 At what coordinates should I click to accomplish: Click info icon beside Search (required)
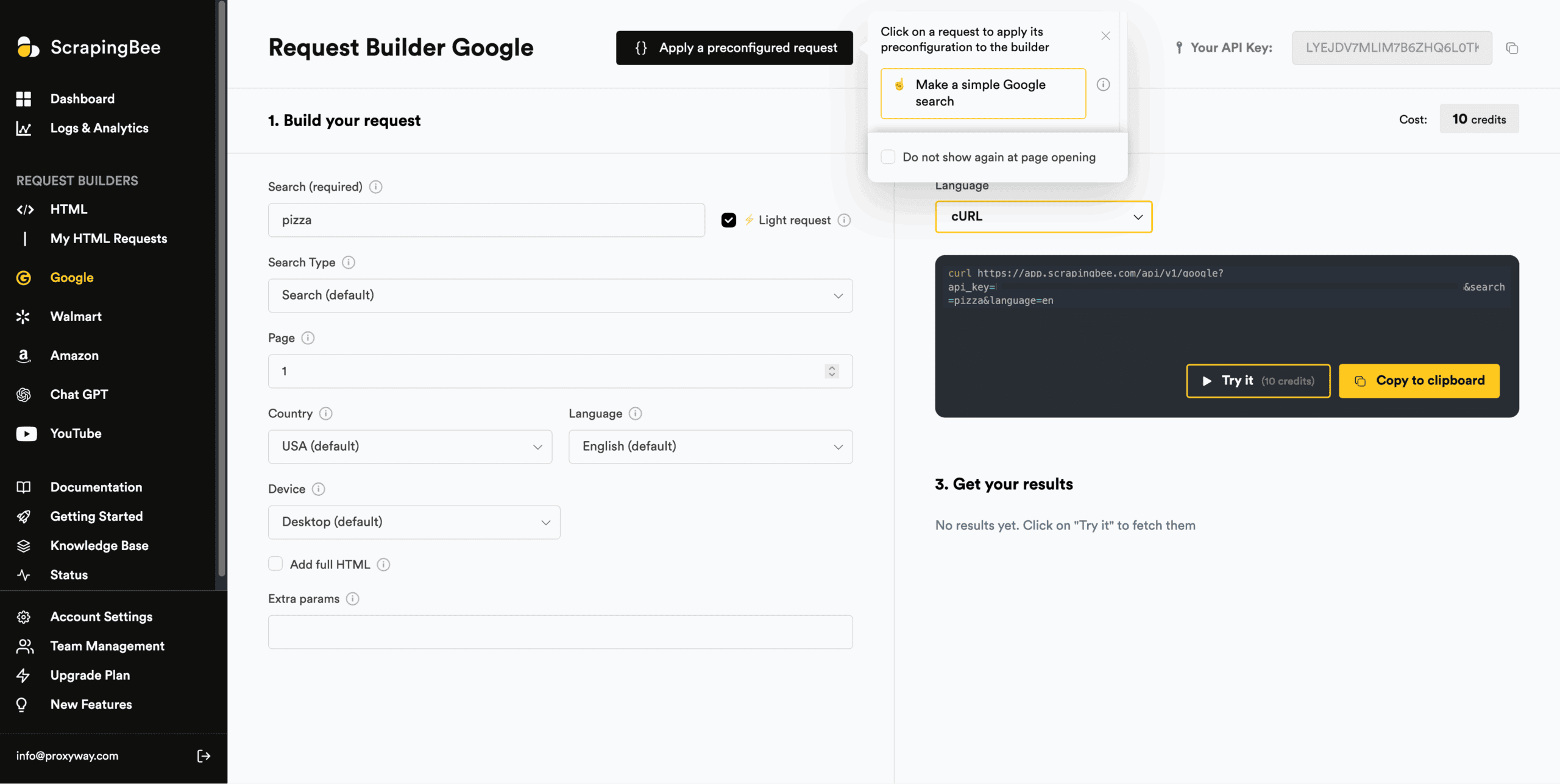(376, 187)
